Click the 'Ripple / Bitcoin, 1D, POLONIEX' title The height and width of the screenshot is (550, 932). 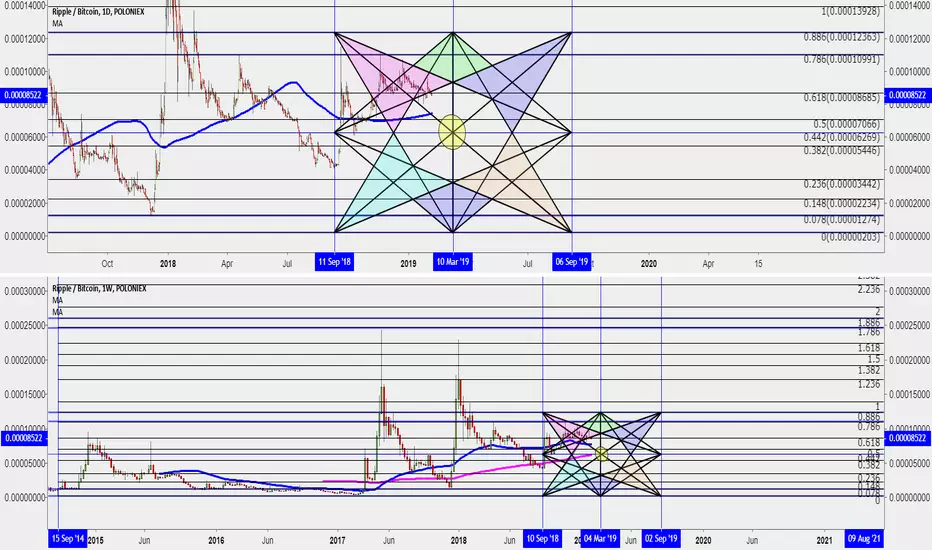(x=98, y=12)
